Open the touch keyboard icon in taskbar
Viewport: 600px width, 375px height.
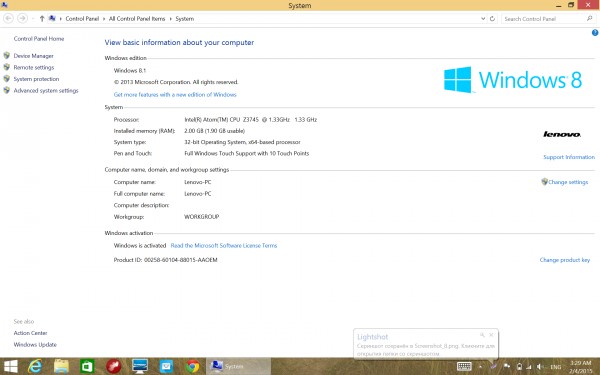(464, 367)
